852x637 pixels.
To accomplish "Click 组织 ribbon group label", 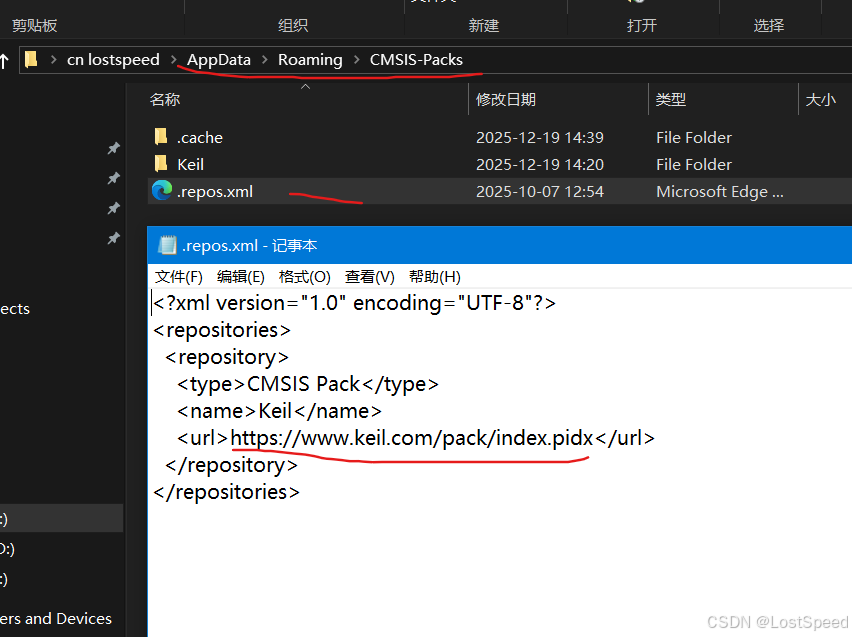I will click(293, 26).
